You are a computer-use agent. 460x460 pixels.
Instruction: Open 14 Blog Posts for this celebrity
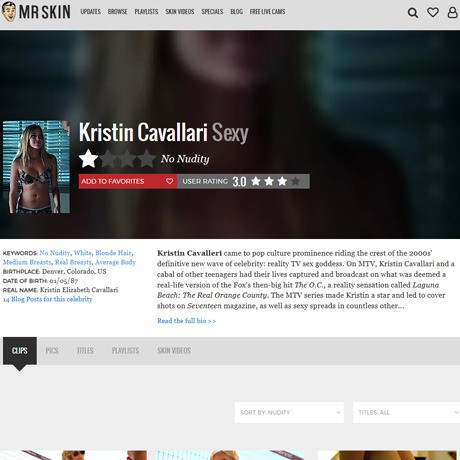point(48,299)
